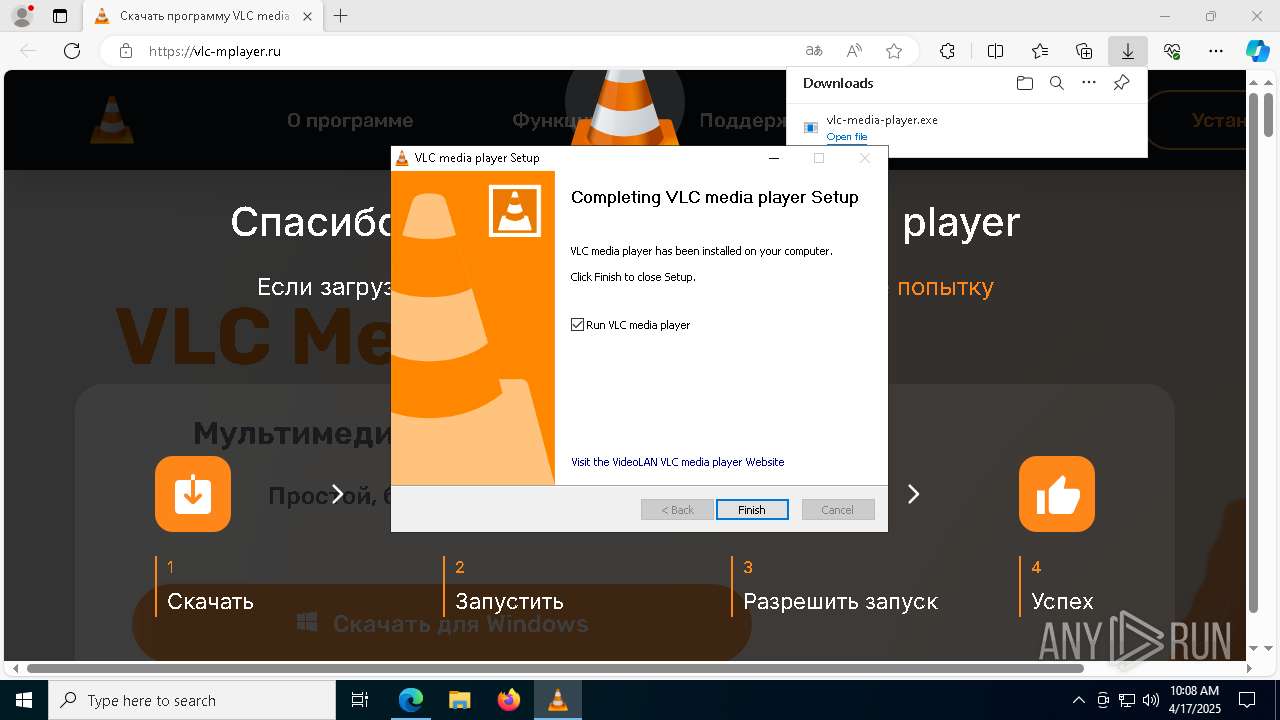The image size is (1280, 720).
Task: Open tab actions menu icon
Action: pos(60,16)
